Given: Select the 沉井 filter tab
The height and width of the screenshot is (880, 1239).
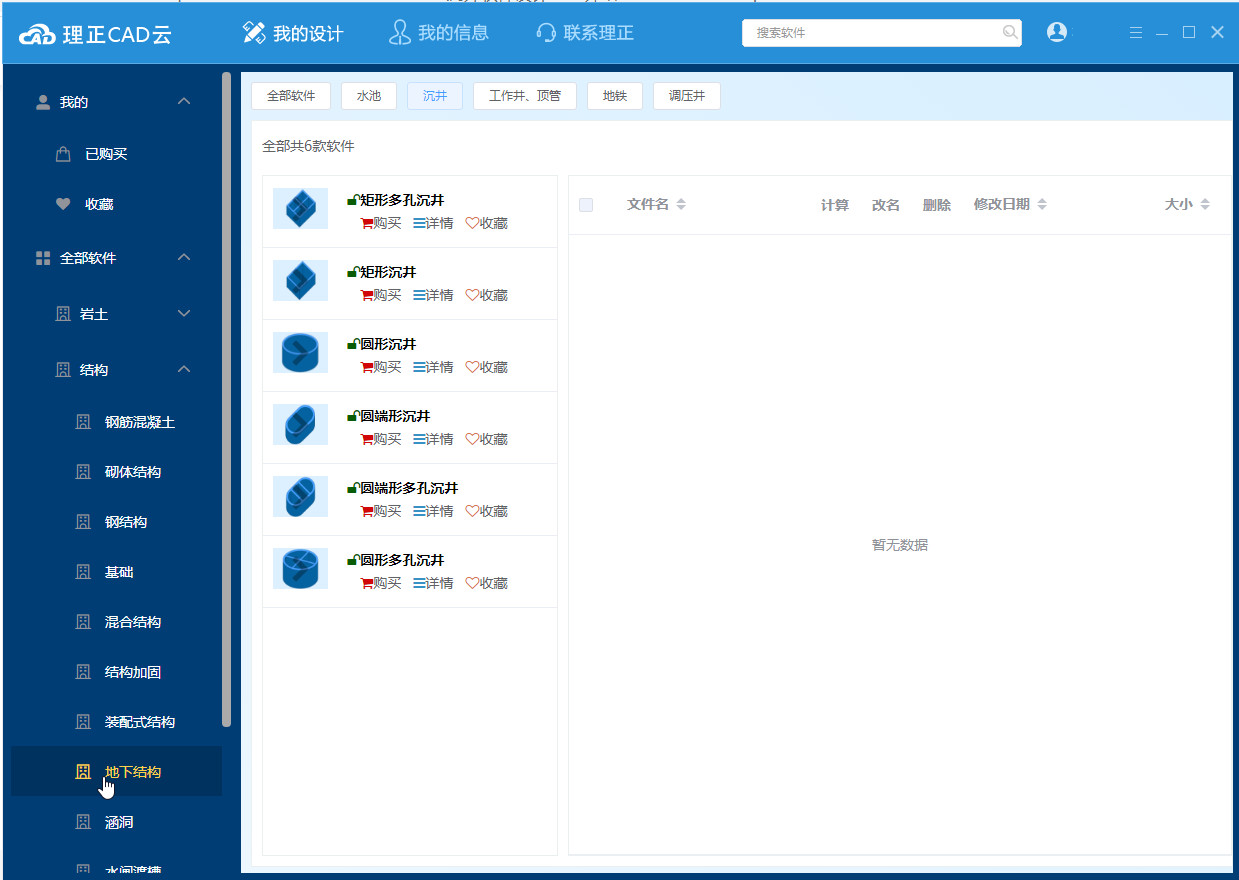Looking at the screenshot, I should click(x=435, y=96).
